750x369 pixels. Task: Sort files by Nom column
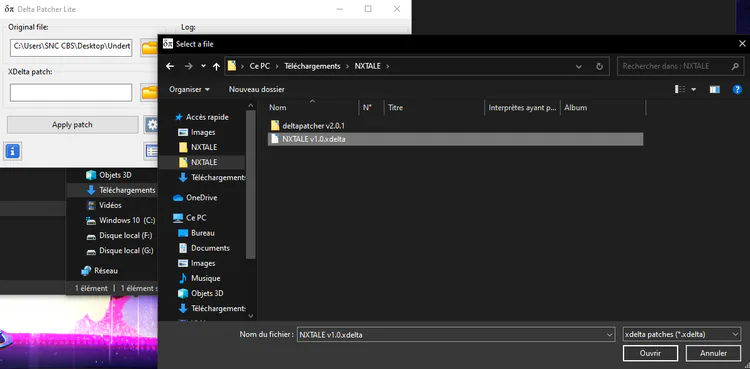click(x=312, y=108)
